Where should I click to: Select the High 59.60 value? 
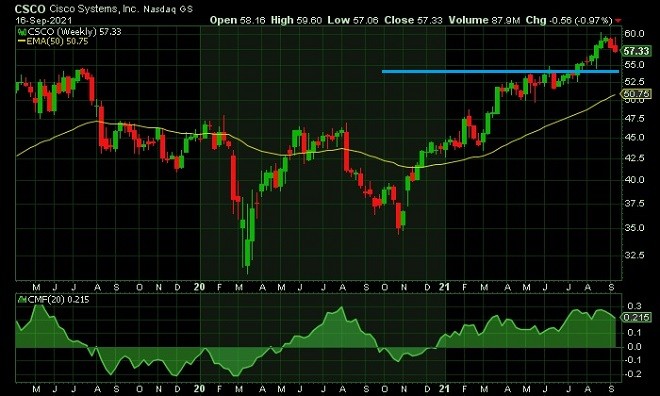[296, 20]
